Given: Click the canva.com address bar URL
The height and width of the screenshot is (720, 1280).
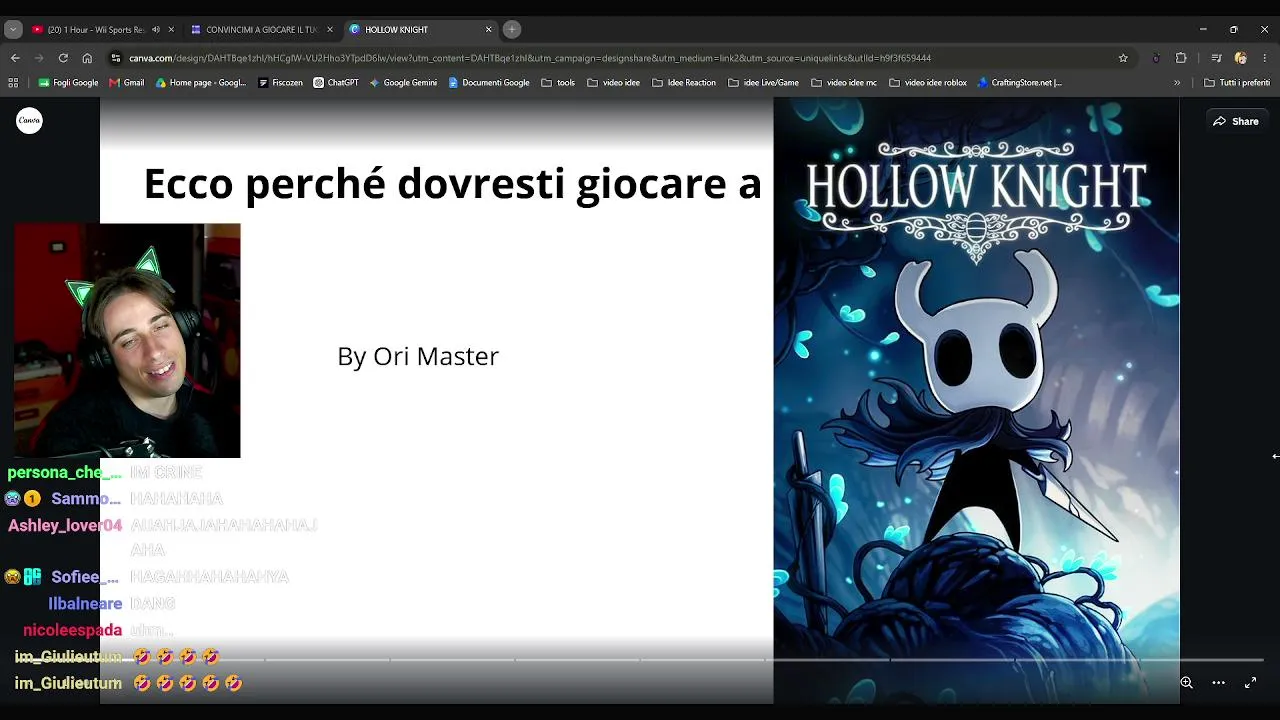Looking at the screenshot, I should click(x=530, y=58).
